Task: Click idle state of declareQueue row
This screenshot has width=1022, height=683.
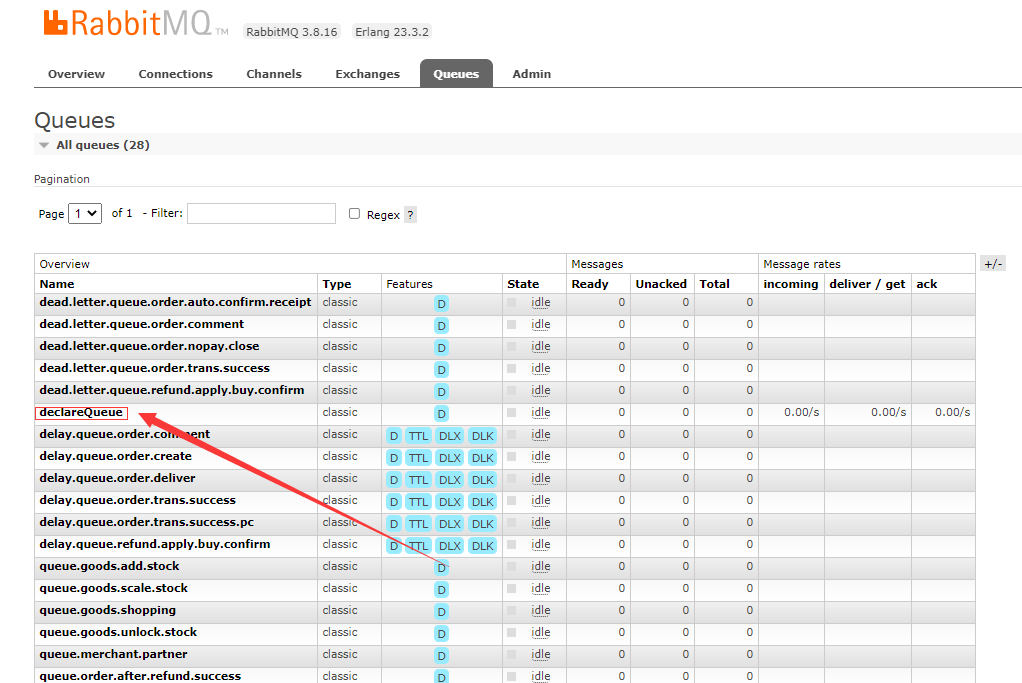Action: (540, 412)
